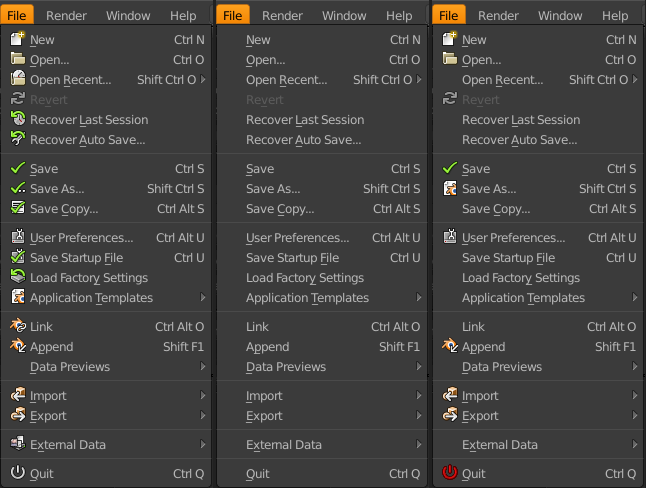The width and height of the screenshot is (646, 488).
Task: Click the Import icon in right menu
Action: click(x=449, y=395)
